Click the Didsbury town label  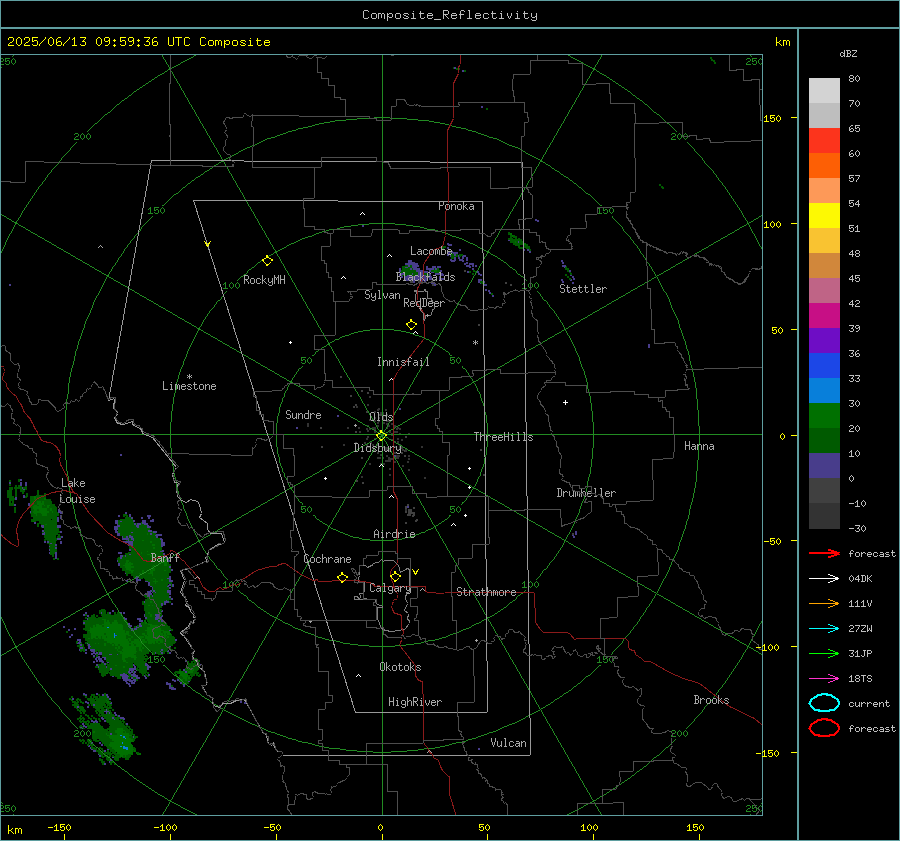[377, 448]
